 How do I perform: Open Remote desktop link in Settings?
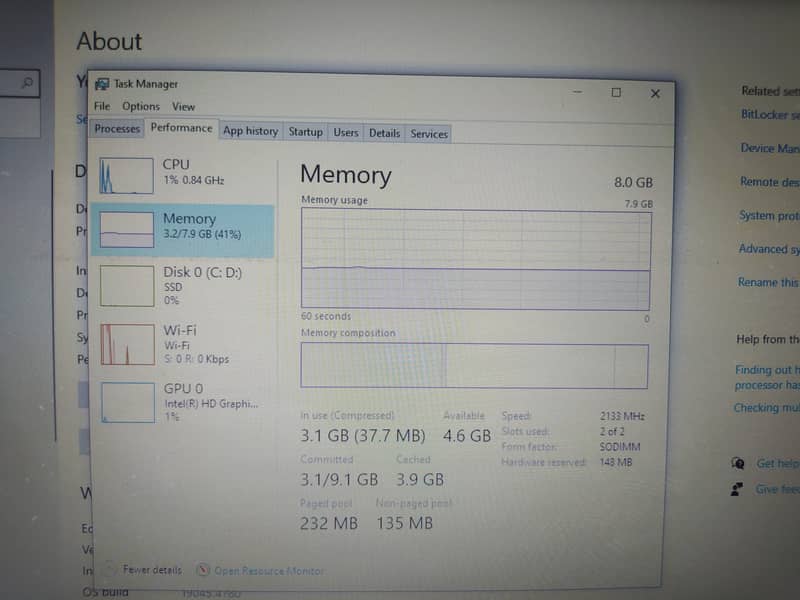[x=770, y=182]
